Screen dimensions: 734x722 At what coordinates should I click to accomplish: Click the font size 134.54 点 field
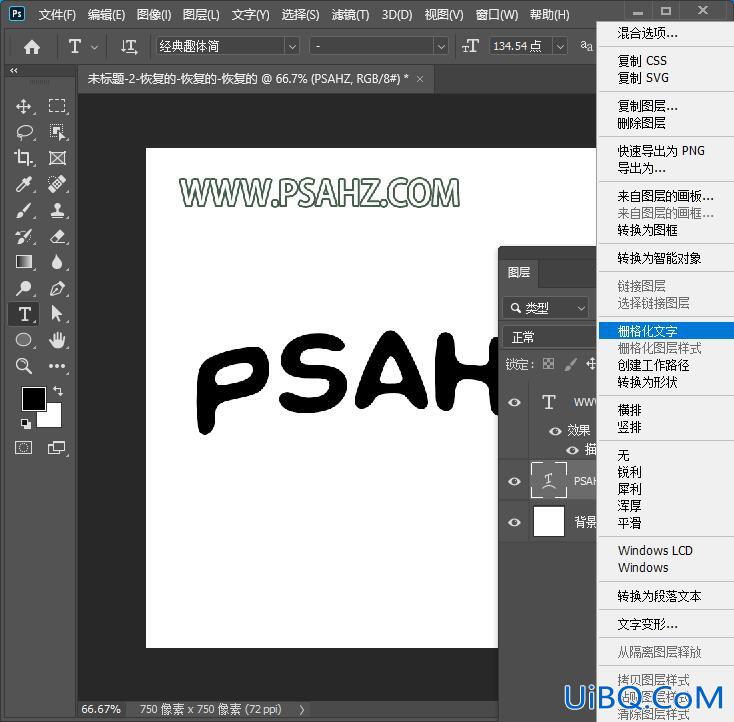521,46
